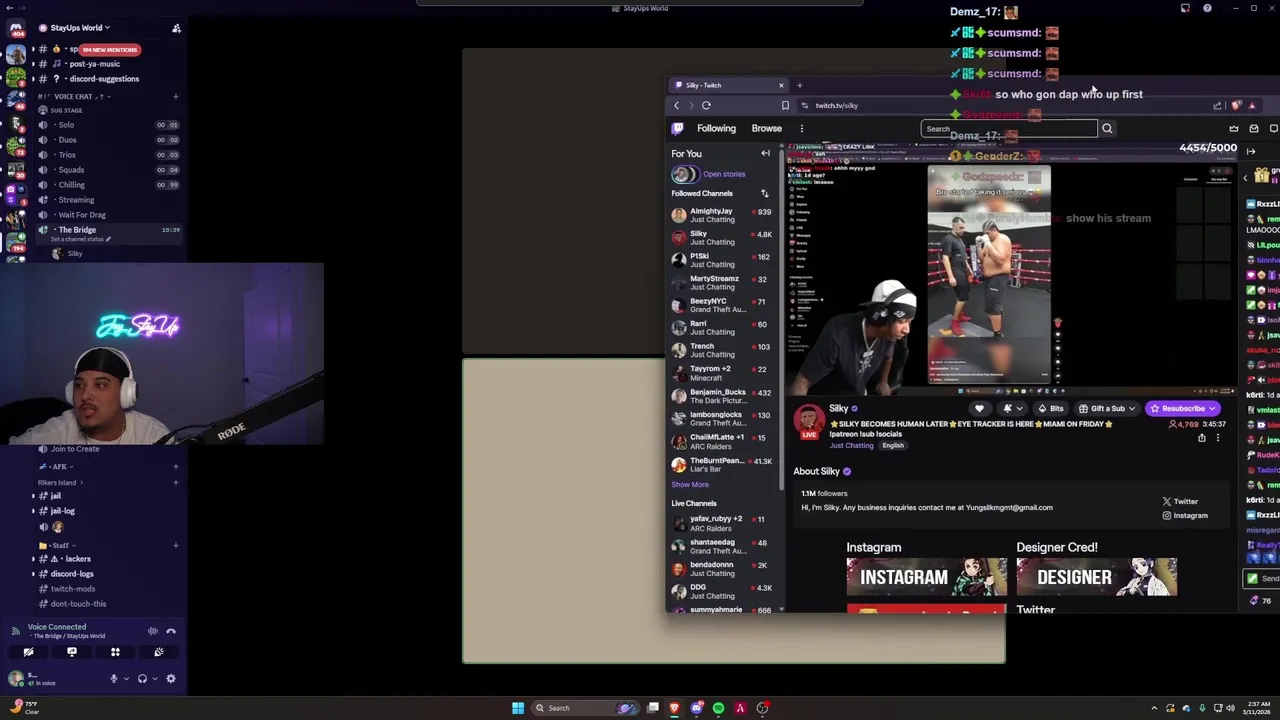The height and width of the screenshot is (720, 1280).
Task: Show More followed channels
Action: tap(690, 485)
